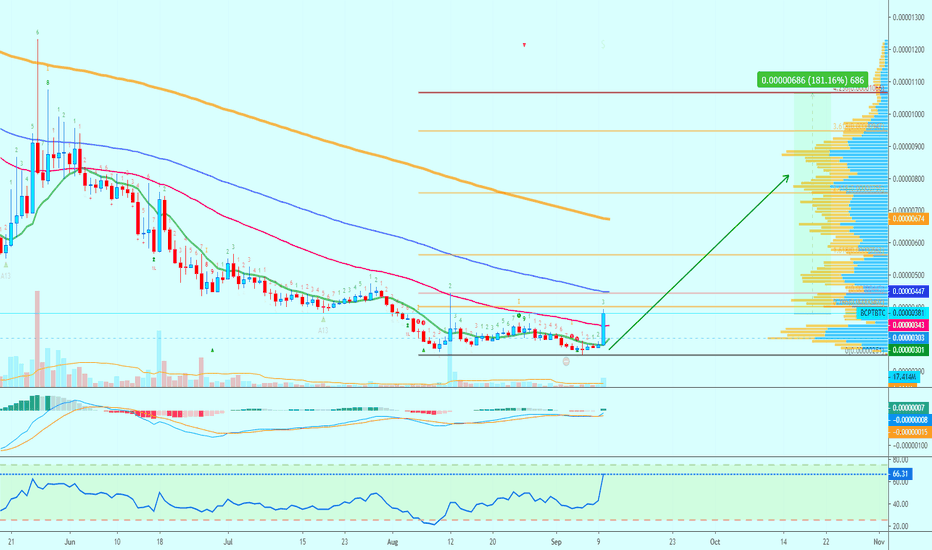The width and height of the screenshot is (932, 550).
Task: Click the cyan 0.00000381 current price tag
Action: tap(909, 313)
